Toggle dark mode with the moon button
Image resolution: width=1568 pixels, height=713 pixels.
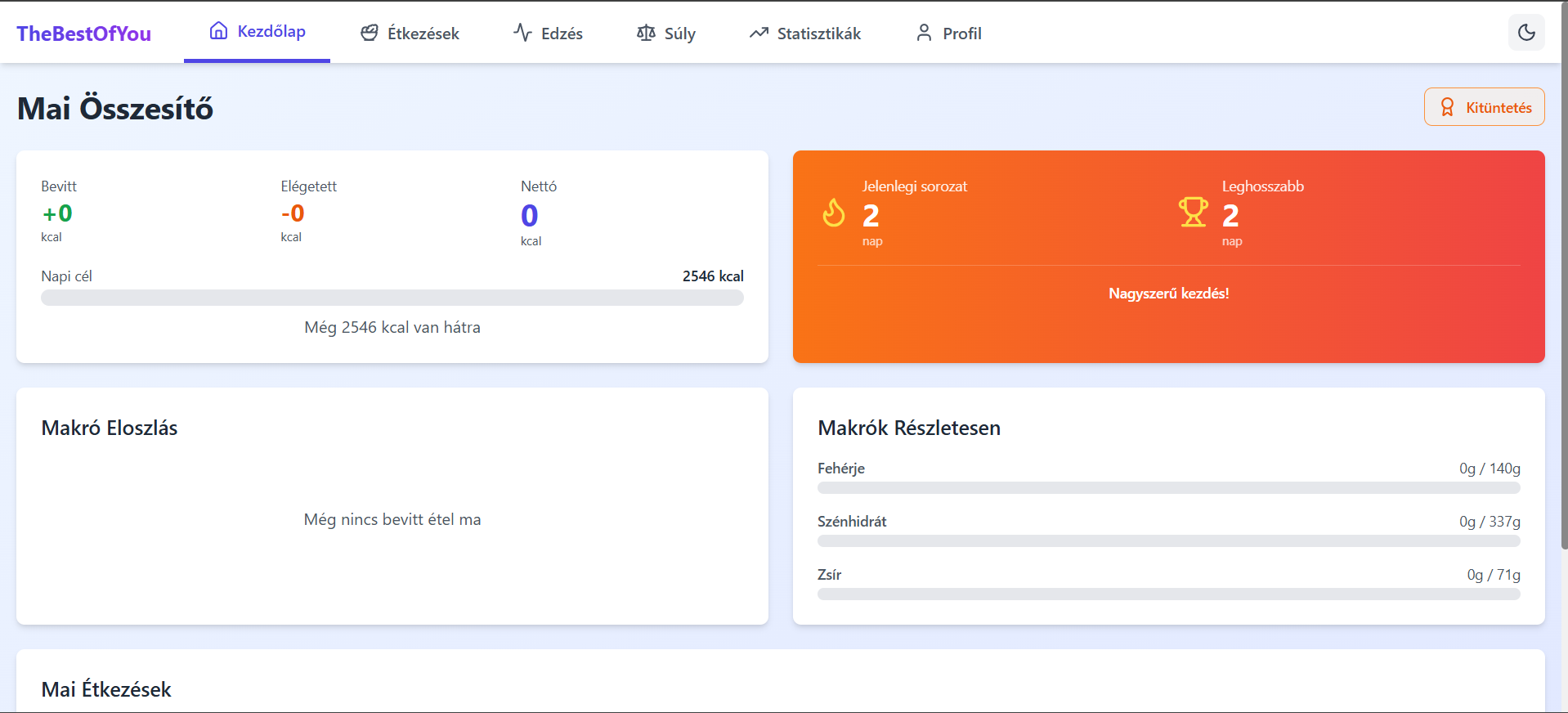click(x=1525, y=33)
